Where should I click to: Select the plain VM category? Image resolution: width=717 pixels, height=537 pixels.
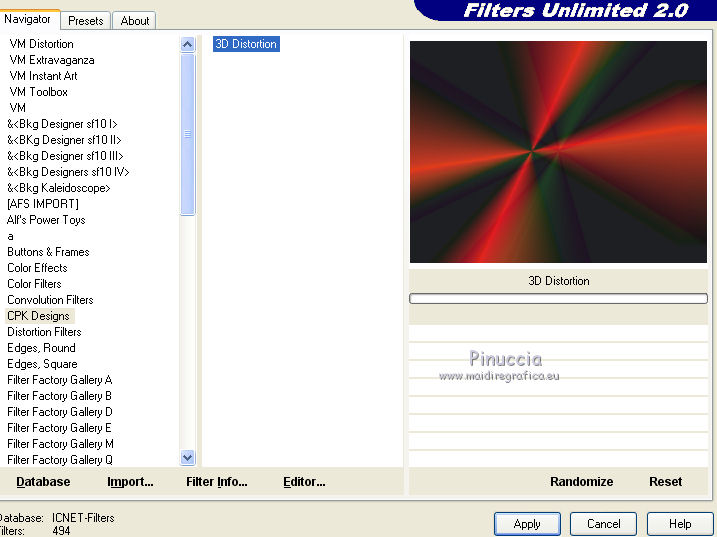17,108
